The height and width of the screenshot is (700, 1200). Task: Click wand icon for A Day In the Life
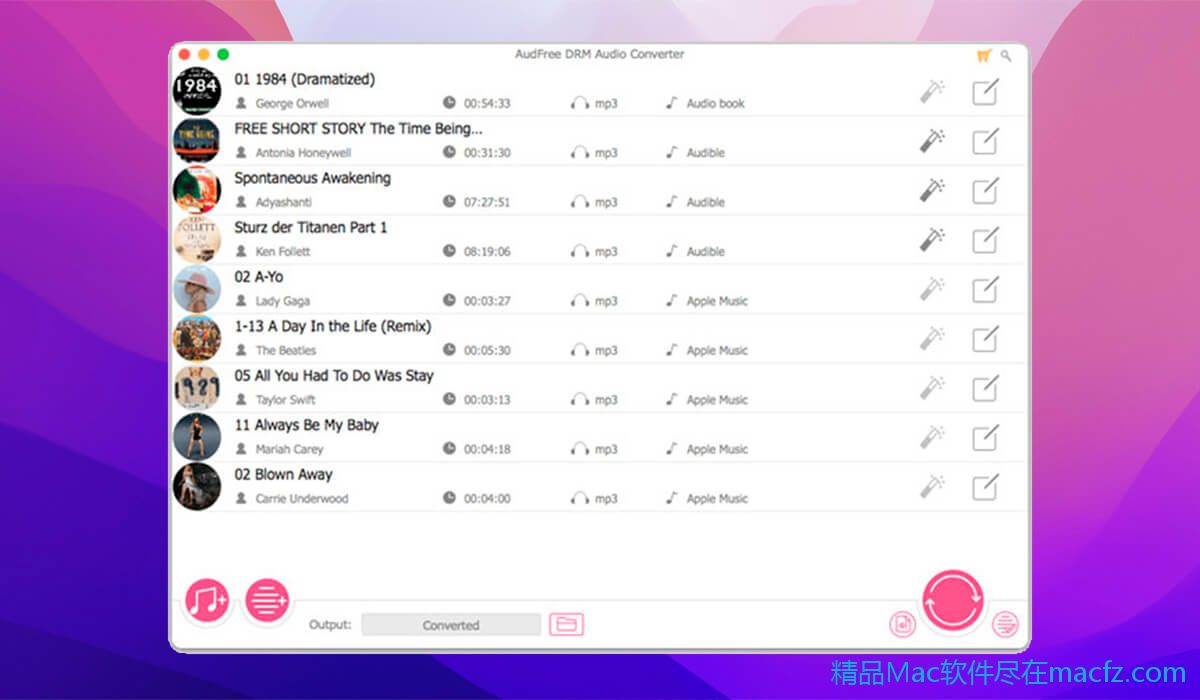[x=932, y=338]
